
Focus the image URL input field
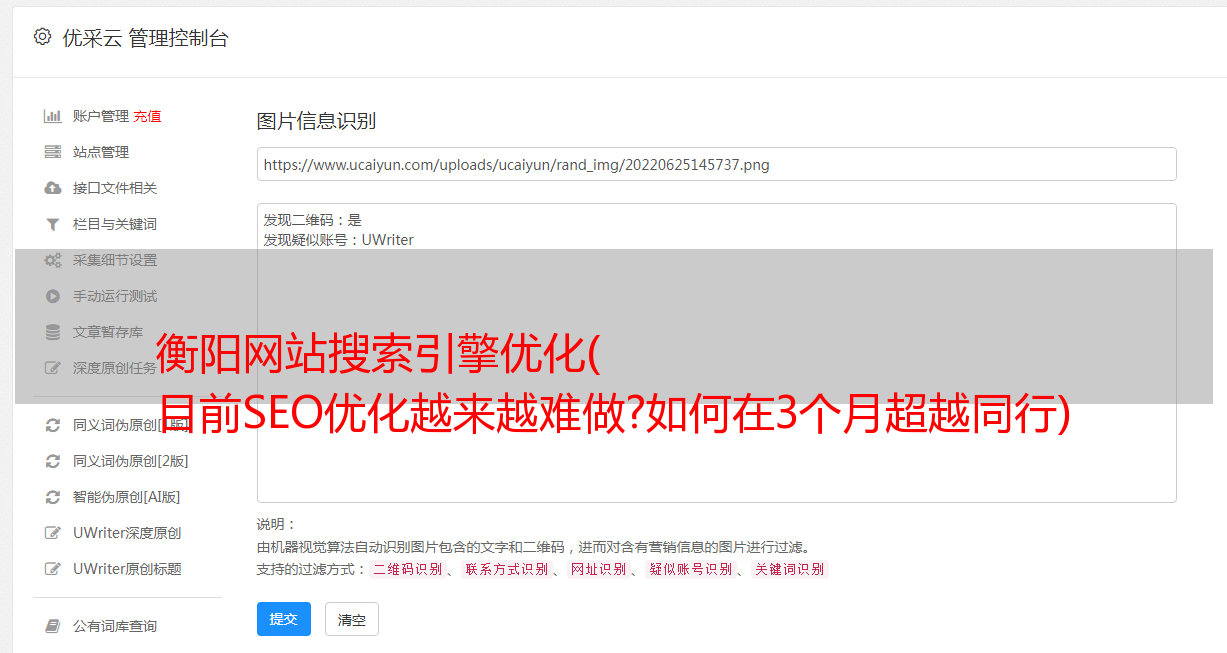click(x=716, y=164)
